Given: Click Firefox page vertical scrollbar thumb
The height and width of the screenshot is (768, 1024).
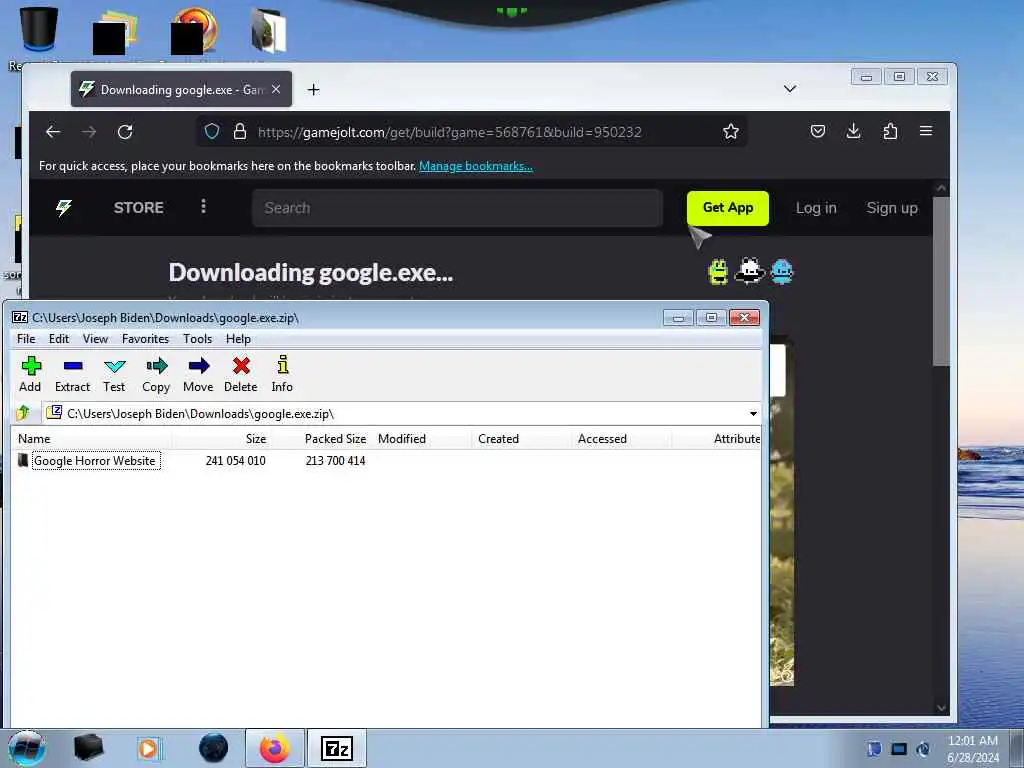Looking at the screenshot, I should 941,281.
